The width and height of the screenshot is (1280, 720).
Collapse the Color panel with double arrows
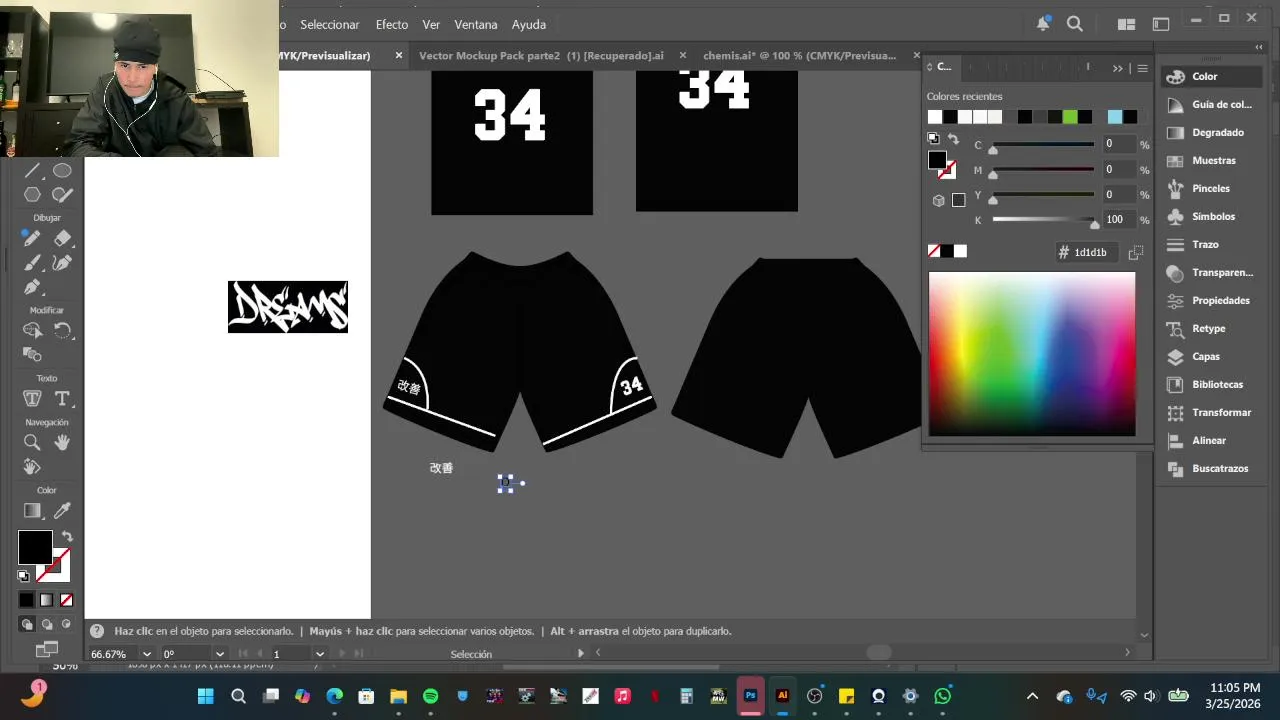click(1118, 68)
